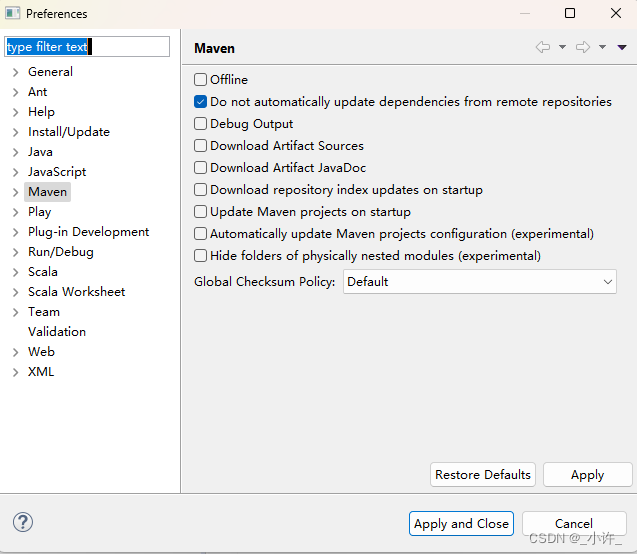Expand the Run/Debug tree node

(x=15, y=252)
